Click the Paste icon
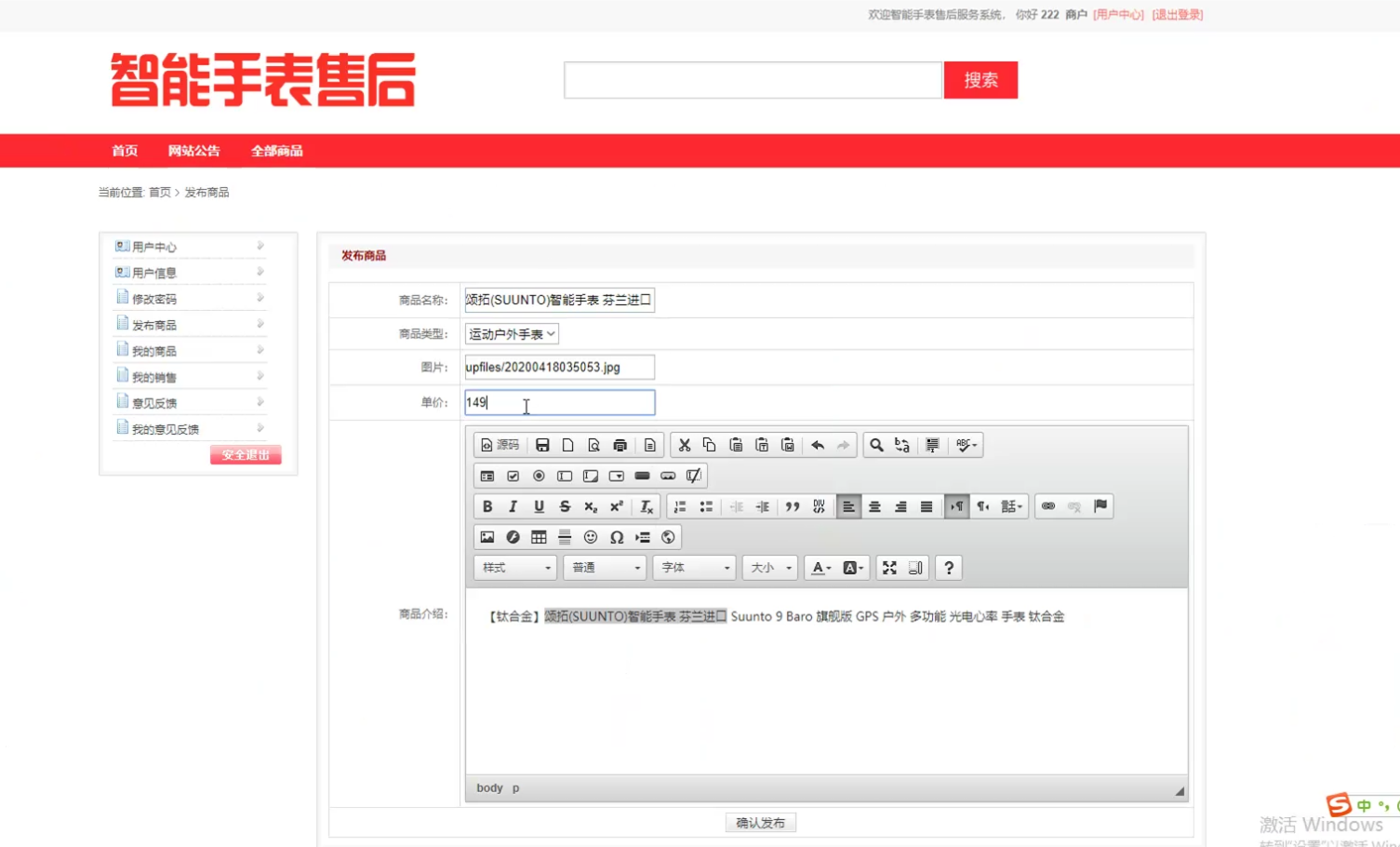The height and width of the screenshot is (847, 1400). (x=735, y=445)
